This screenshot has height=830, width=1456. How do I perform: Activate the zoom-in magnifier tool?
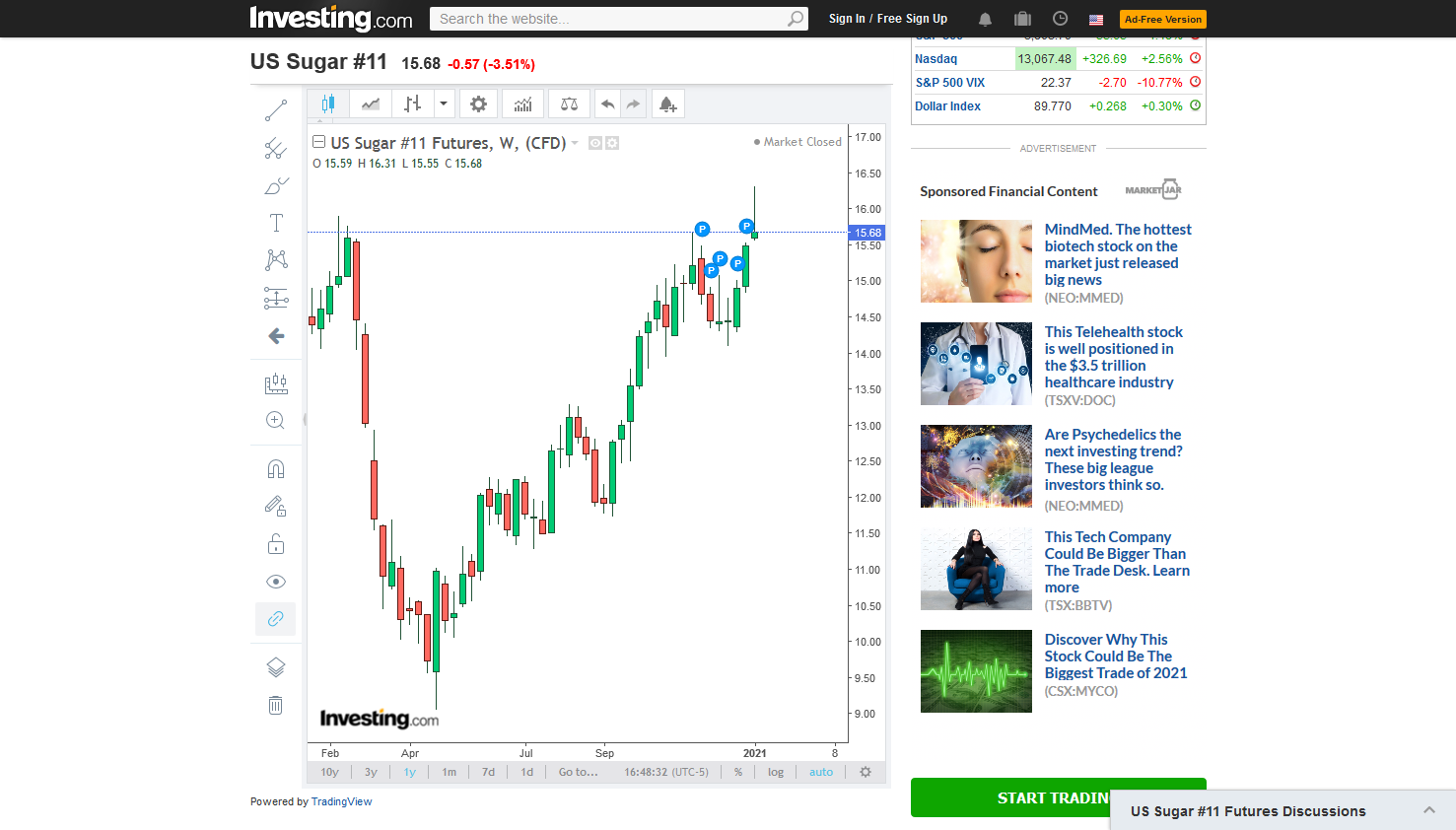tap(276, 420)
